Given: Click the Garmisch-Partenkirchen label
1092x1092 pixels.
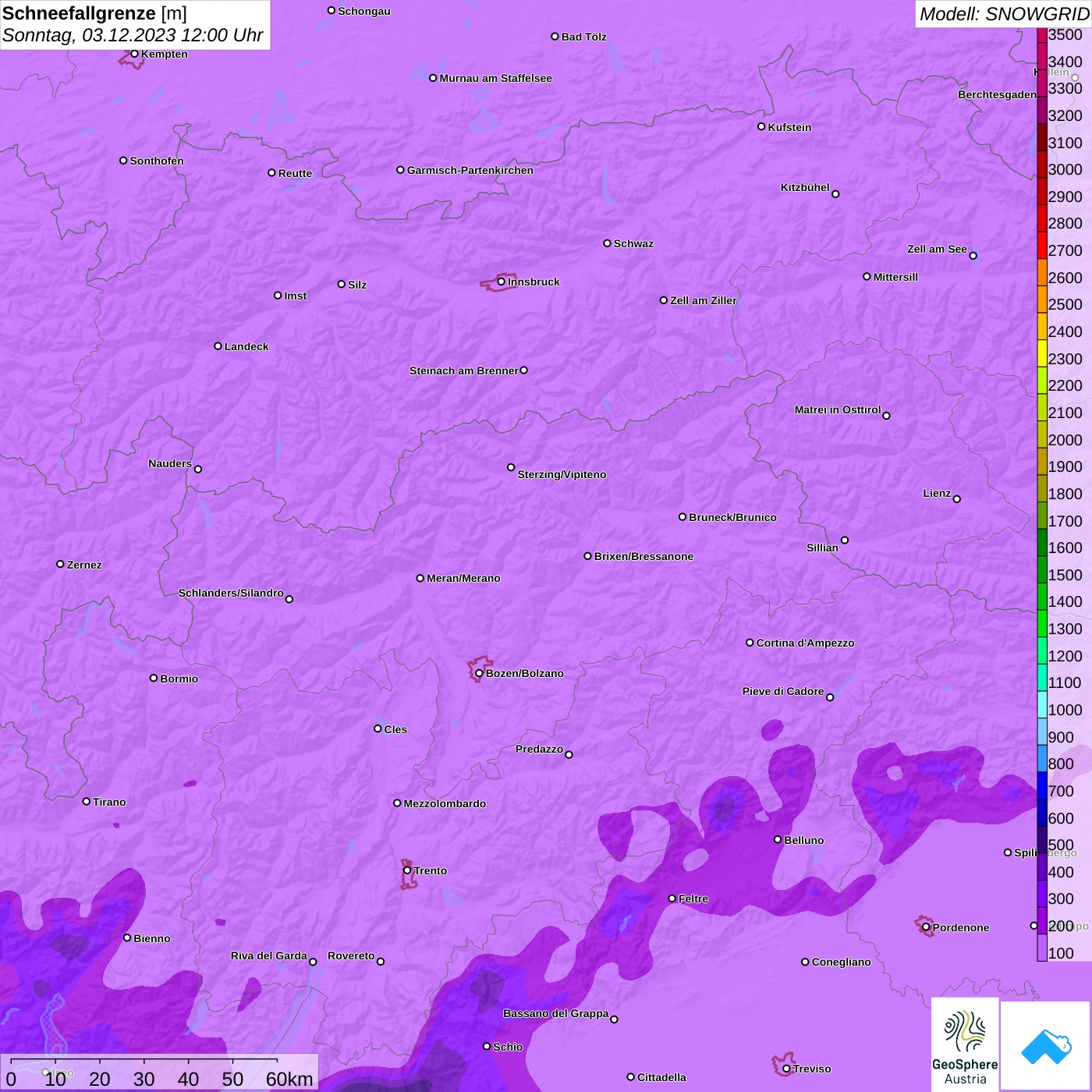Looking at the screenshot, I should (470, 170).
